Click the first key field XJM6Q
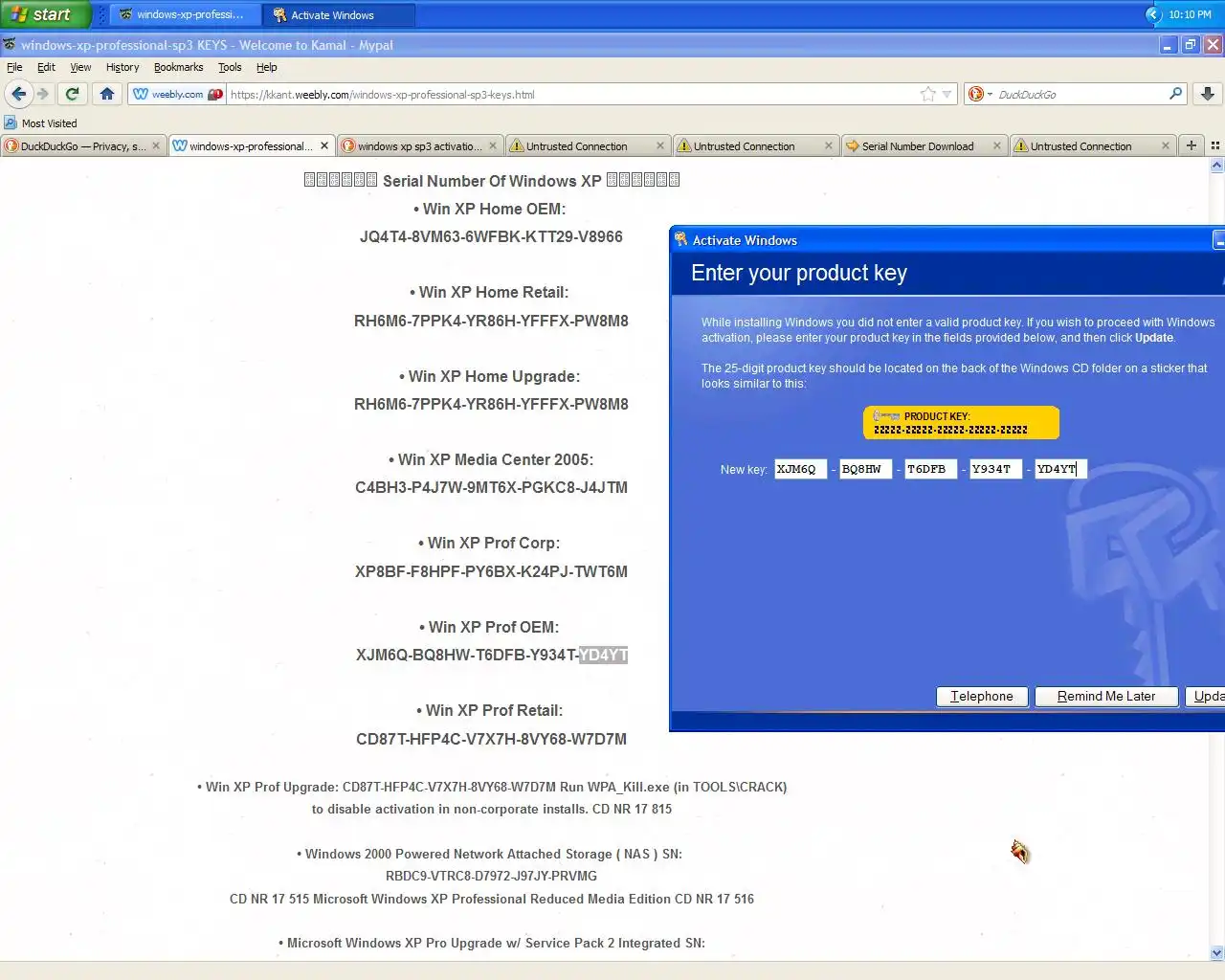Image resolution: width=1225 pixels, height=980 pixels. click(800, 469)
